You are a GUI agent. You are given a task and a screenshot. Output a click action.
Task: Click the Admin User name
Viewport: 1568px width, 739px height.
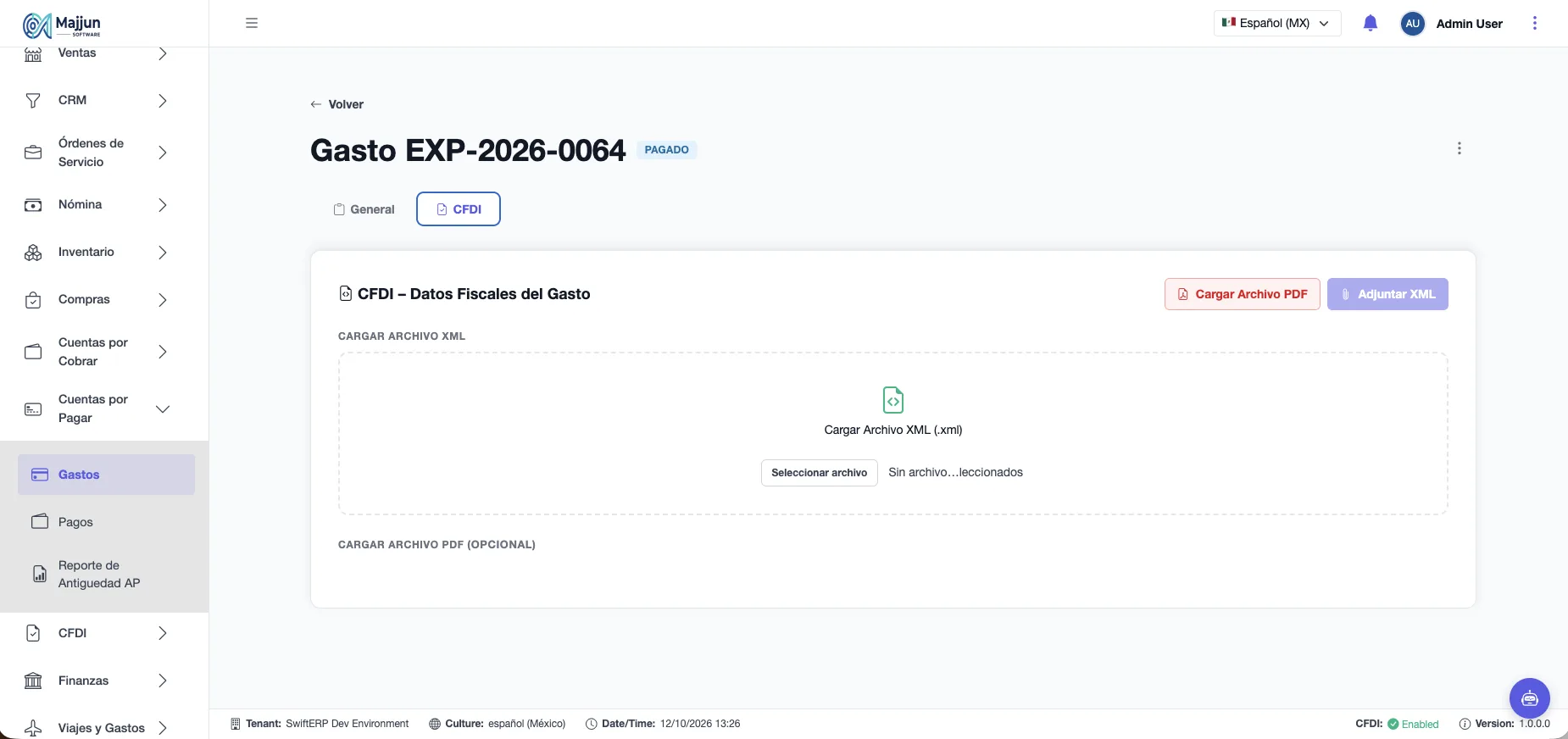click(1470, 24)
